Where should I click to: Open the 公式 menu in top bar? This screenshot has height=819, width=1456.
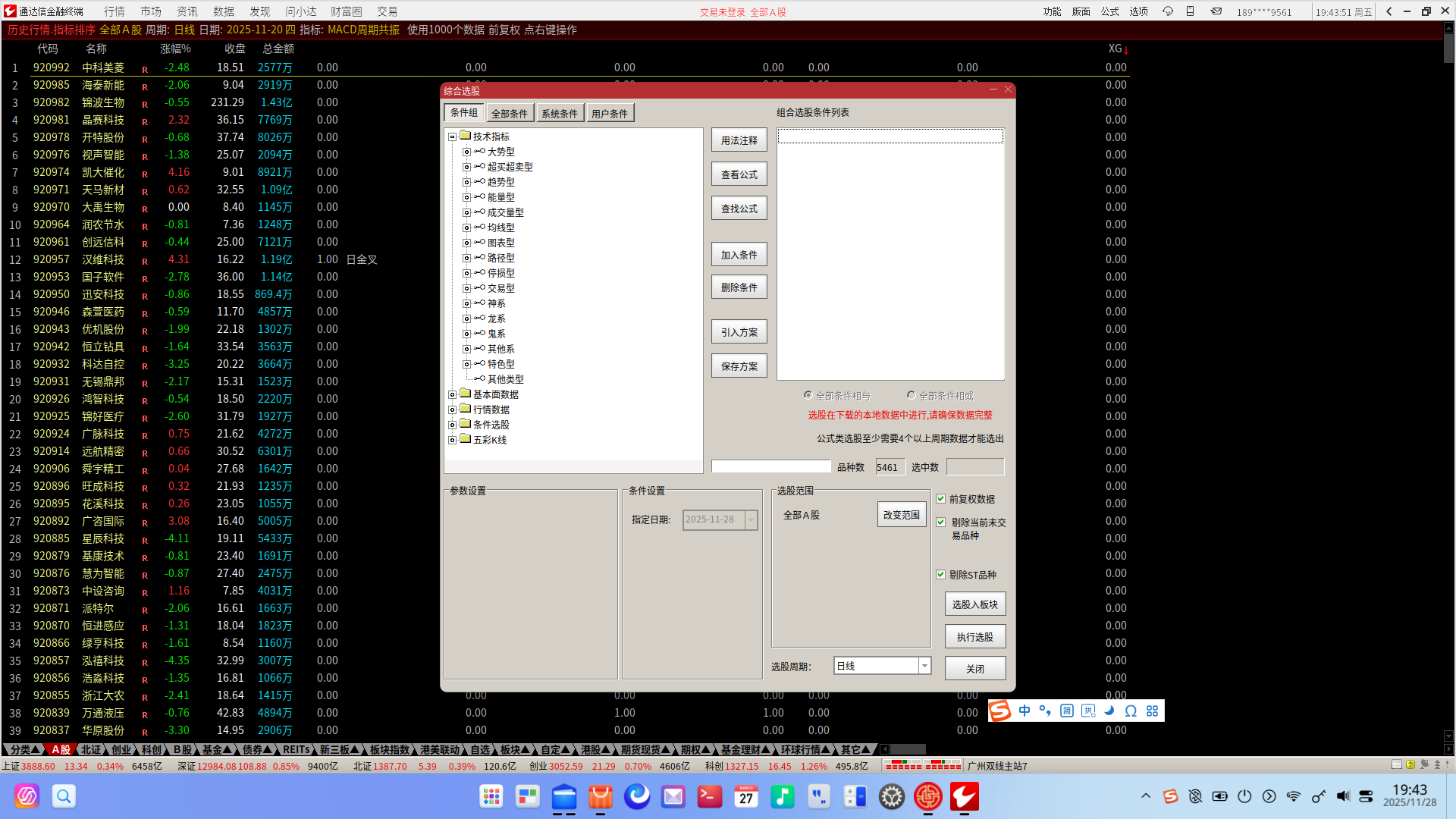click(x=1109, y=11)
